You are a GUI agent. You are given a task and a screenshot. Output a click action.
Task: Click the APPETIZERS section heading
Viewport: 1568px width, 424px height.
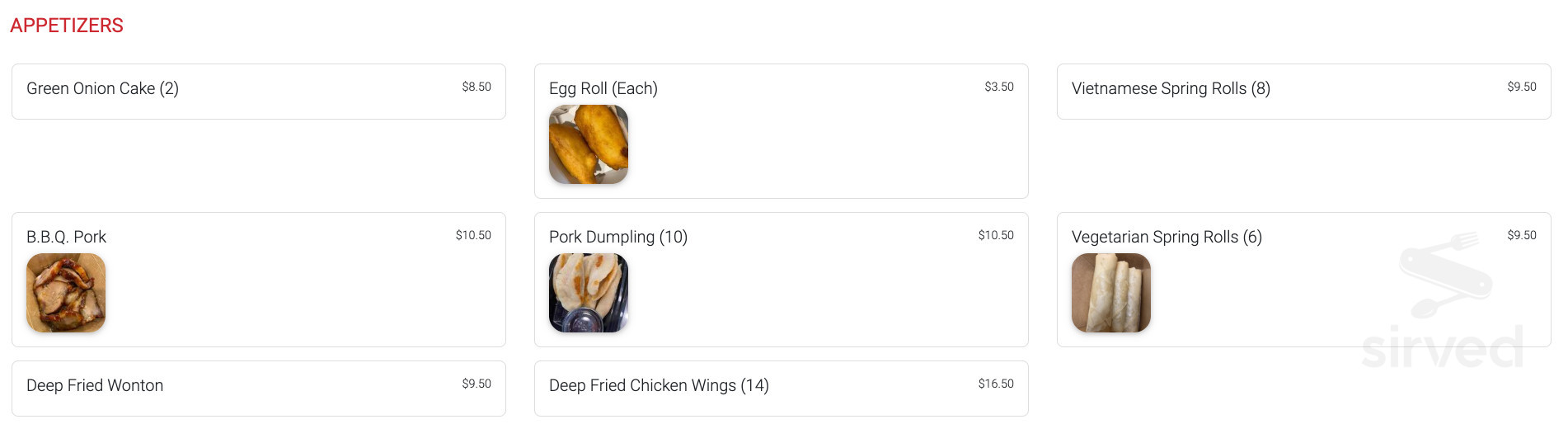67,26
